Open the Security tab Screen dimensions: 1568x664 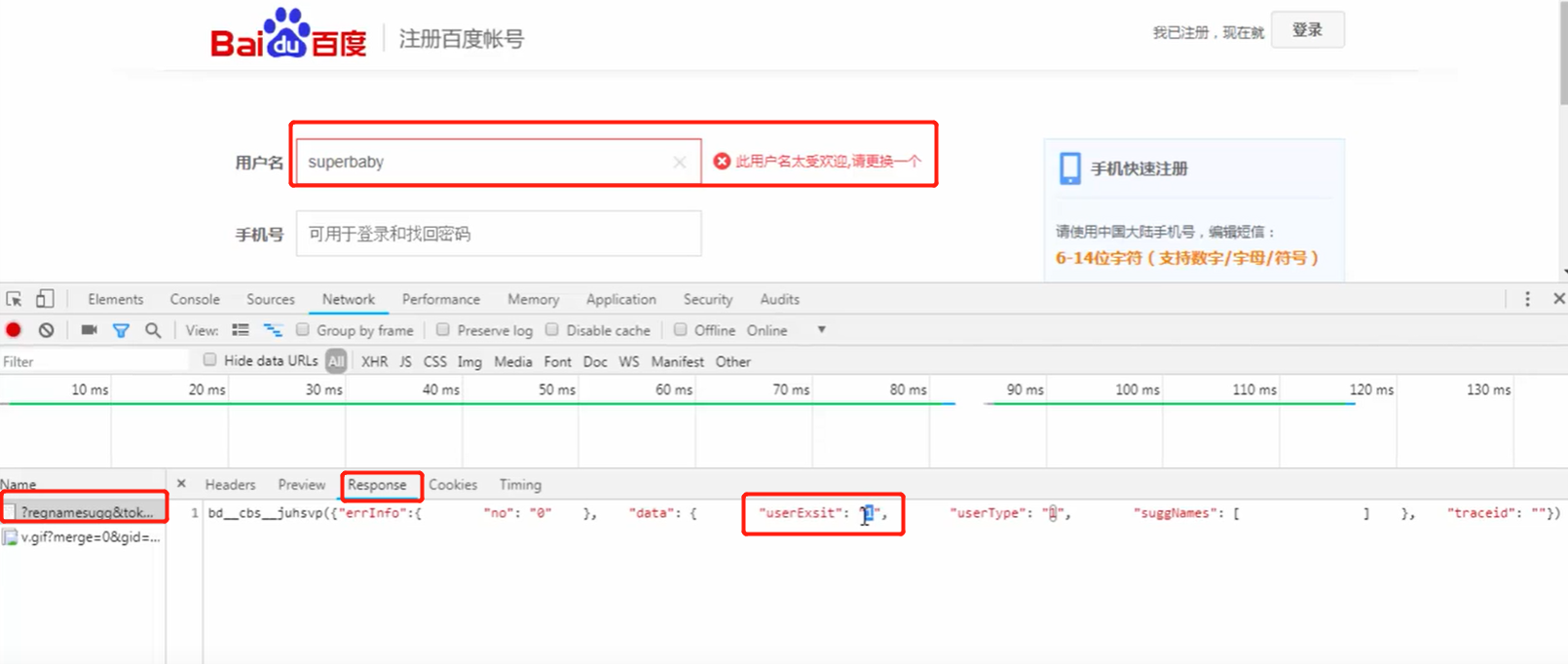pyautogui.click(x=708, y=299)
